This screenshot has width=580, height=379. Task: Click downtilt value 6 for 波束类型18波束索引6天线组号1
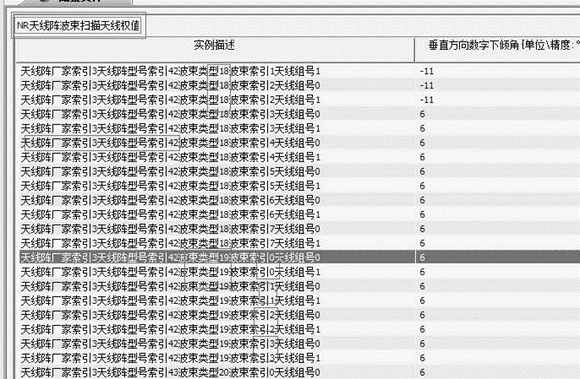pyautogui.click(x=422, y=214)
